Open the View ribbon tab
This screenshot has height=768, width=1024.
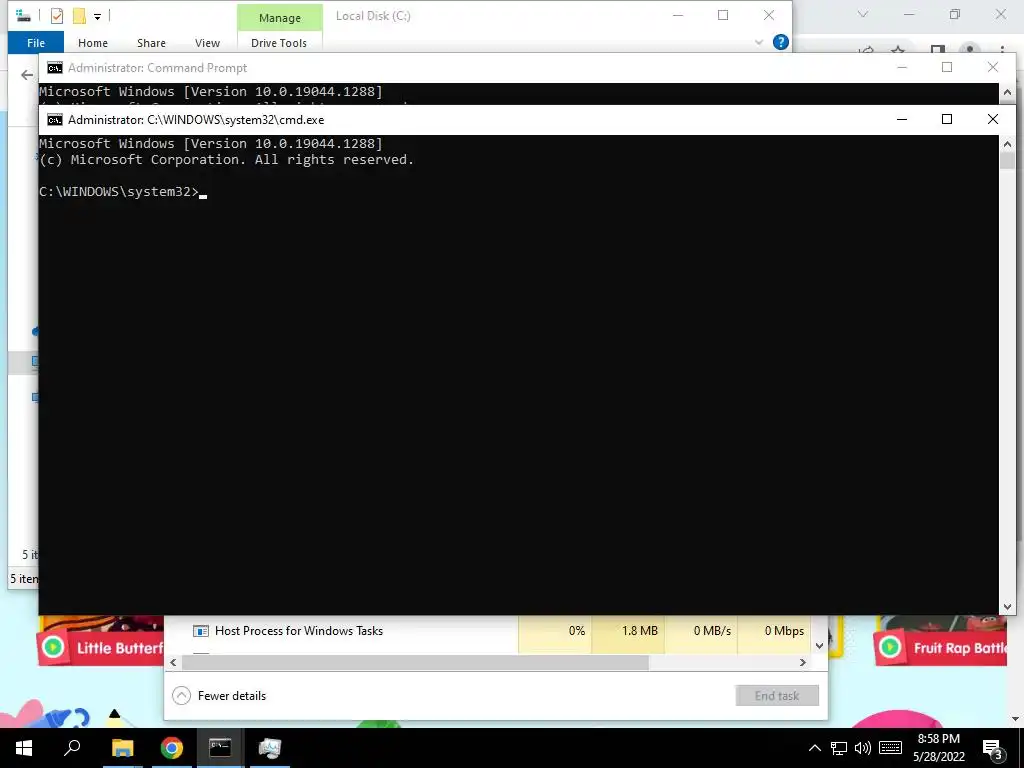(207, 42)
